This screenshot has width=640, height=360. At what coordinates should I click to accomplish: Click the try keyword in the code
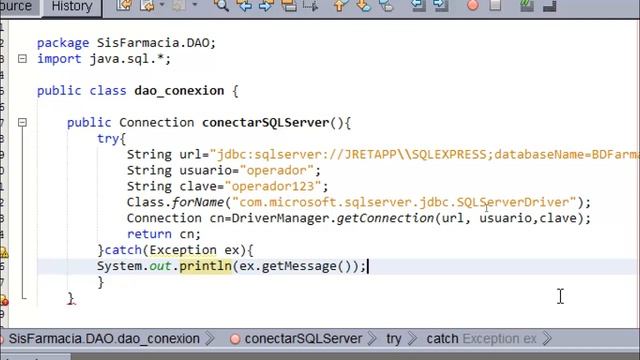[x=108, y=139]
